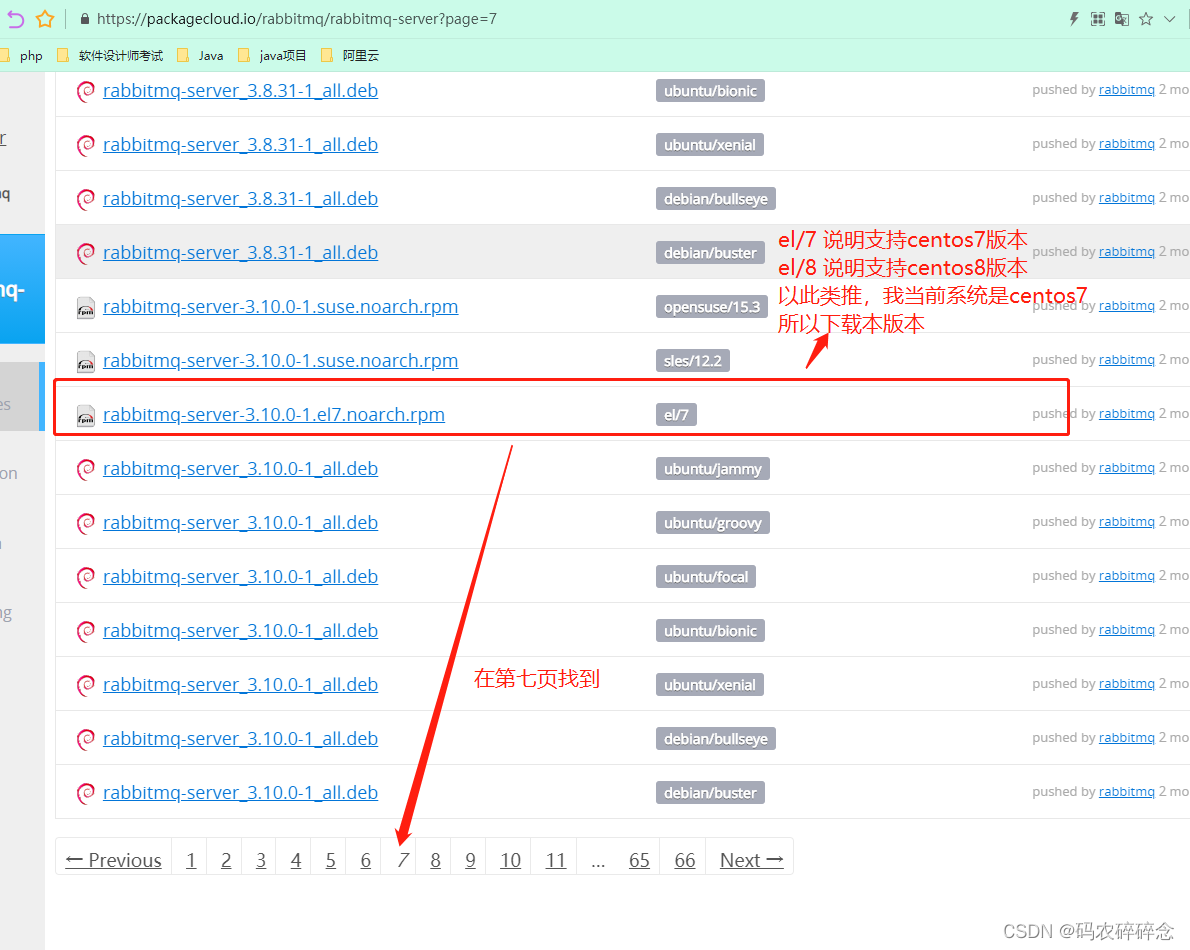Click the lightning bolt speed icon
Image resolution: width=1190 pixels, height=950 pixels.
coord(1074,19)
